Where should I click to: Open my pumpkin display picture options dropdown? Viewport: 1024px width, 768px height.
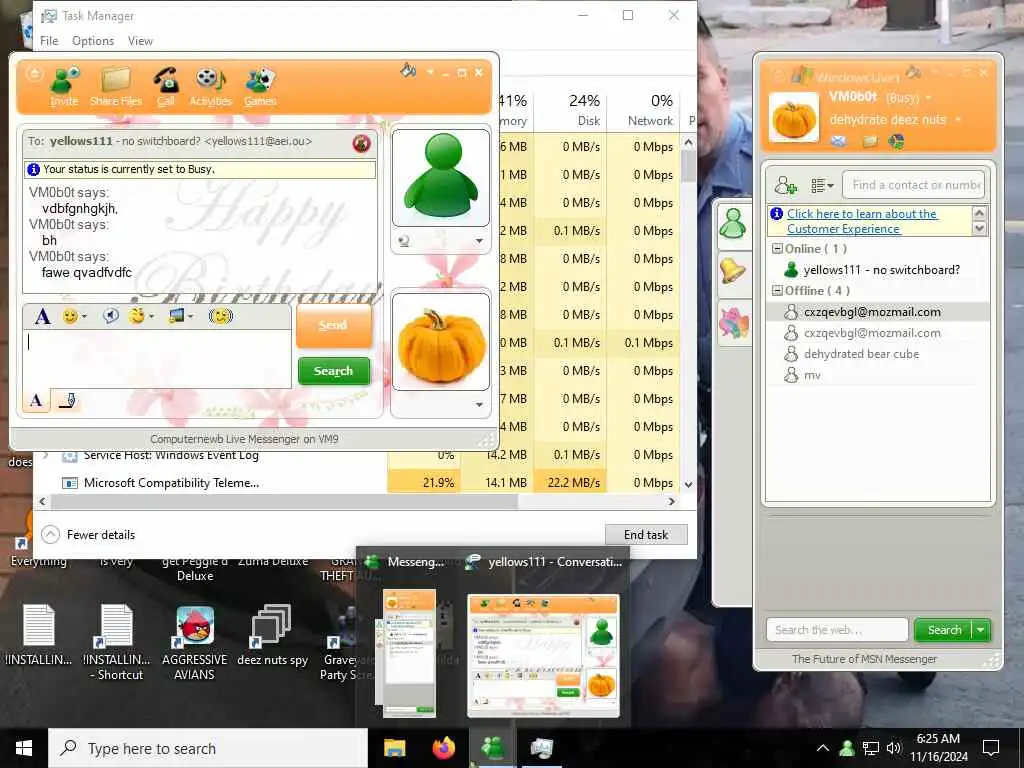pyautogui.click(x=479, y=405)
